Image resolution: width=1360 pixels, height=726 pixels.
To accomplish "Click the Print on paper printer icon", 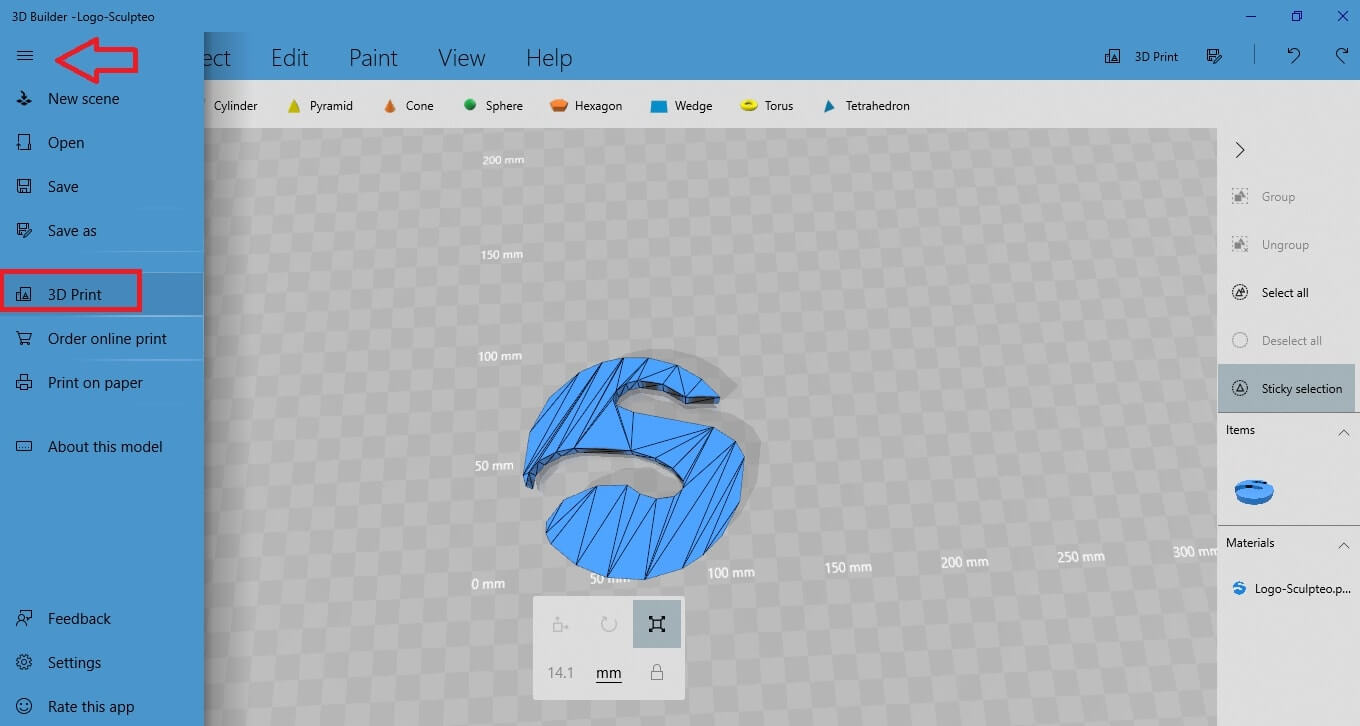I will tap(25, 383).
